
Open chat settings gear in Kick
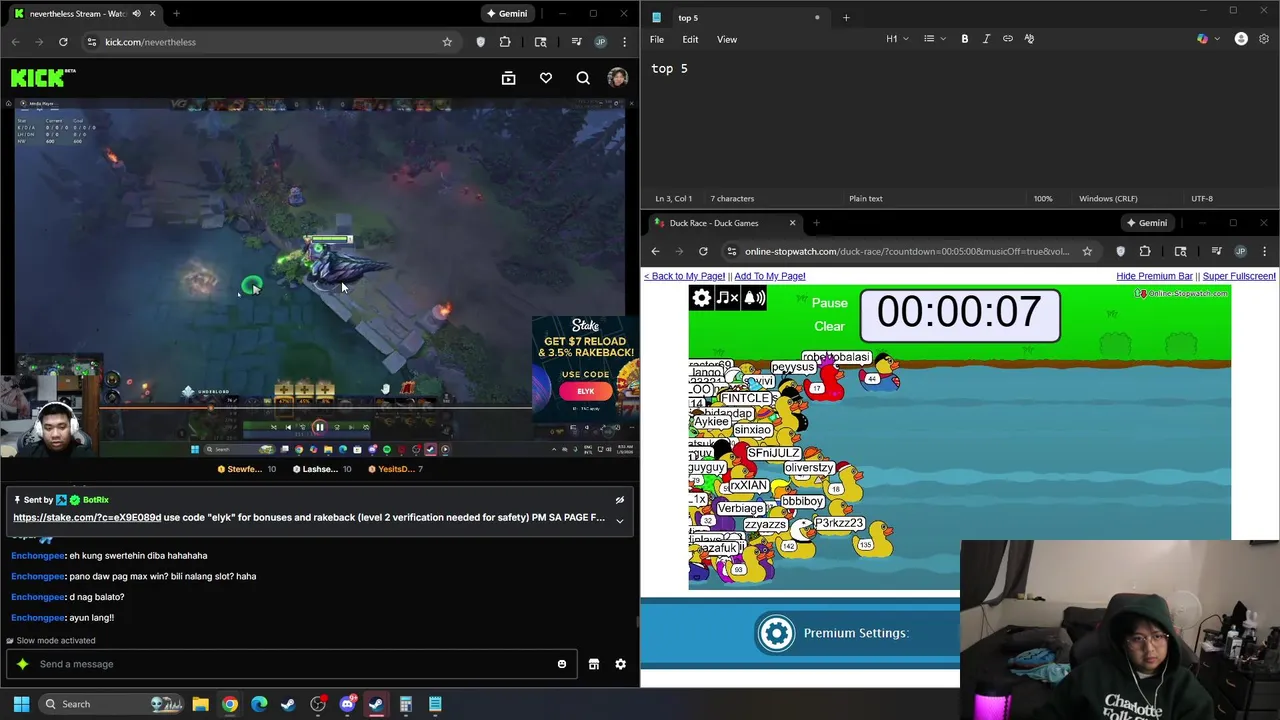click(620, 664)
